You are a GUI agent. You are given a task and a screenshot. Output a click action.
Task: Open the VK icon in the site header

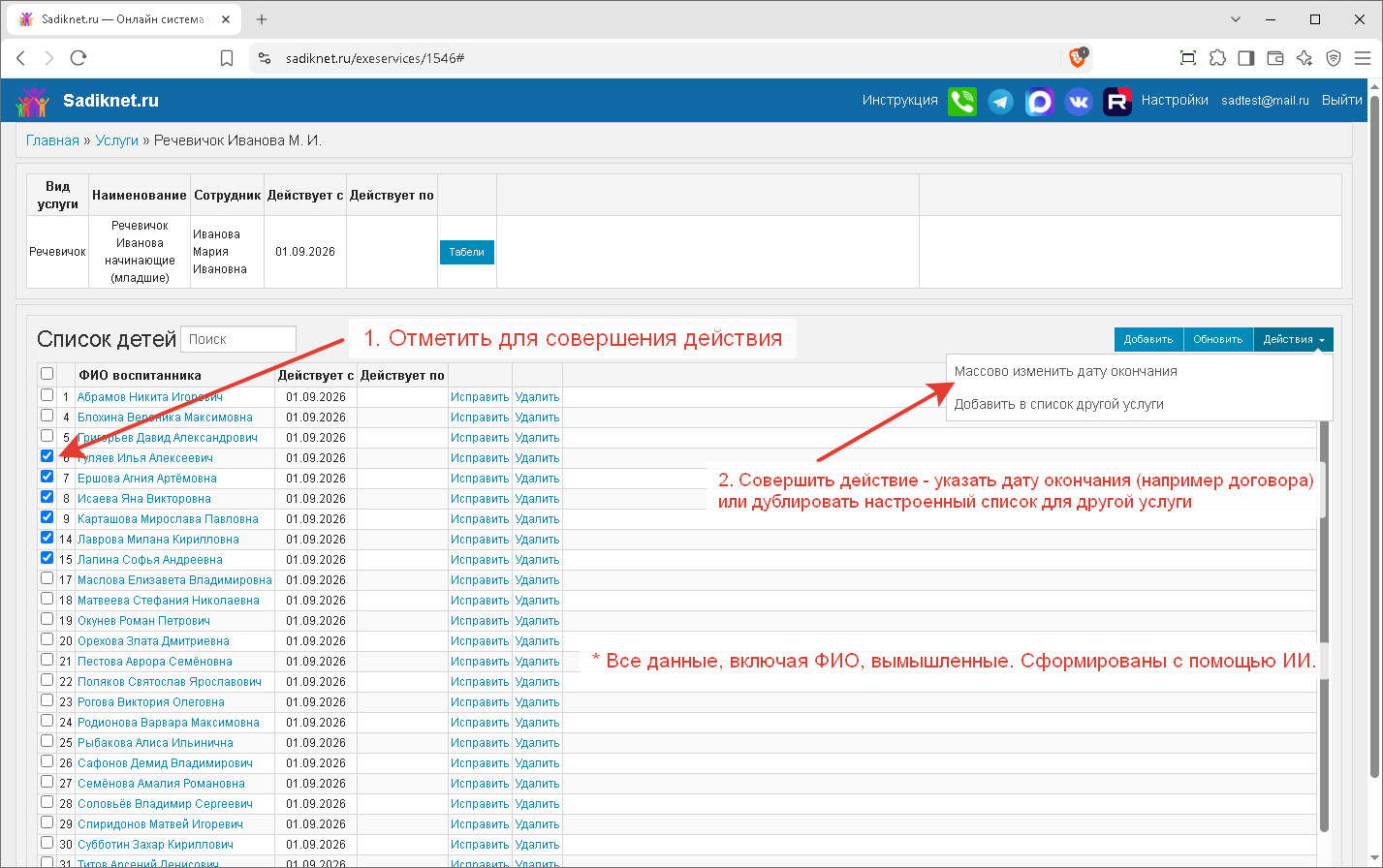[1079, 102]
